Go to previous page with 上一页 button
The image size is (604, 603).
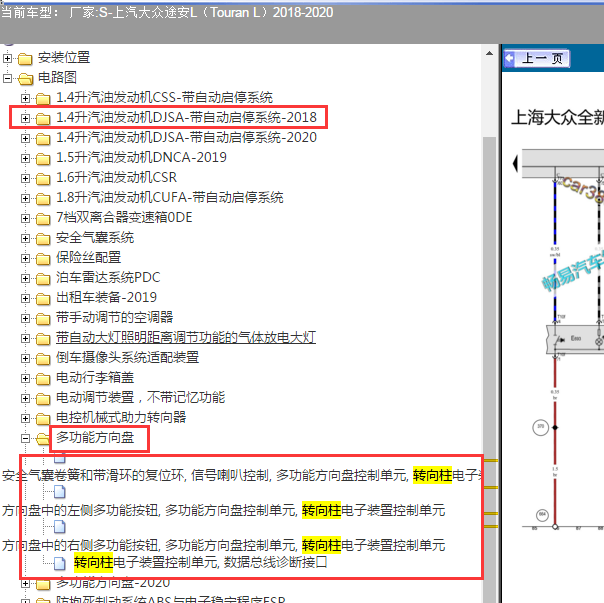[x=537, y=59]
